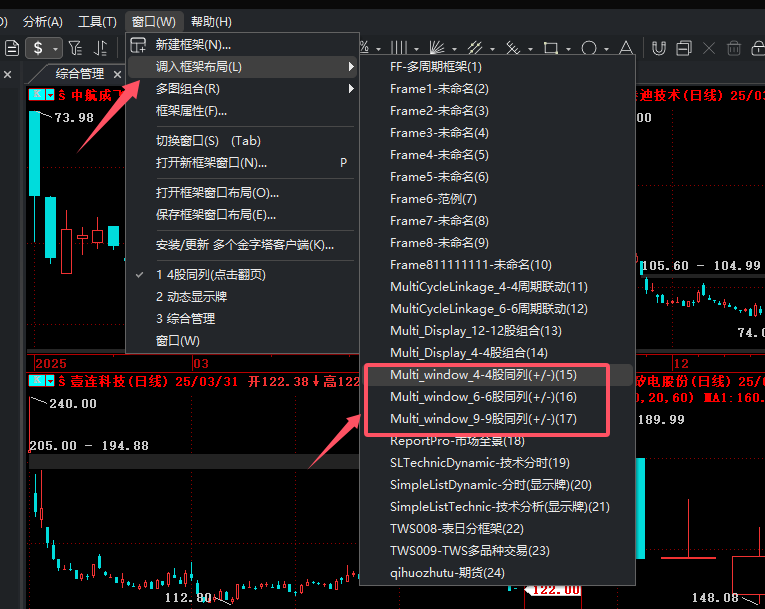Load MultiCycleLinkage_4-4周期联动(11)
The height and width of the screenshot is (609, 765).
(498, 287)
